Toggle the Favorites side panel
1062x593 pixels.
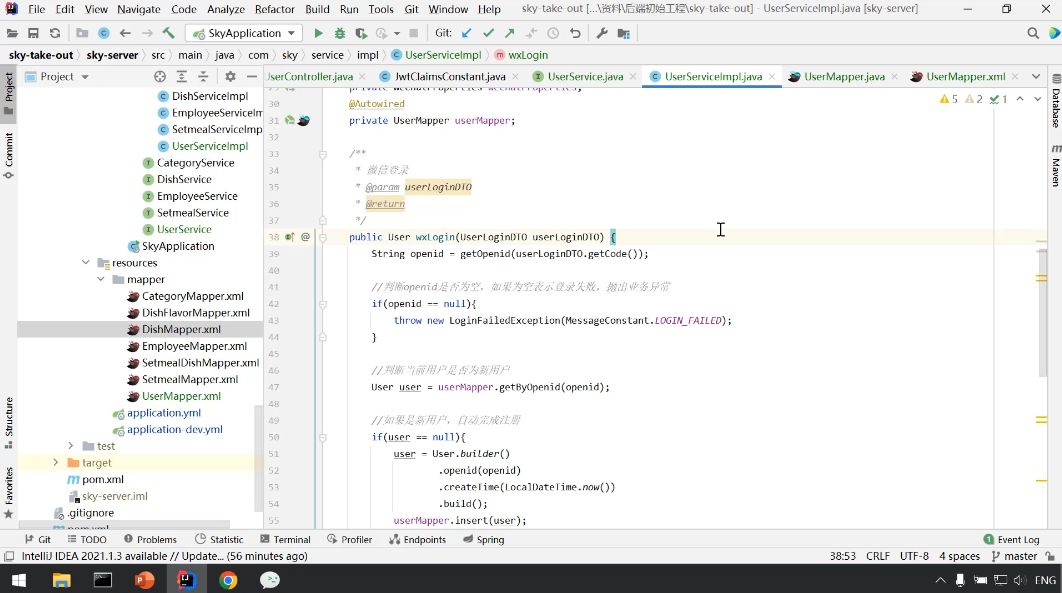click(9, 493)
